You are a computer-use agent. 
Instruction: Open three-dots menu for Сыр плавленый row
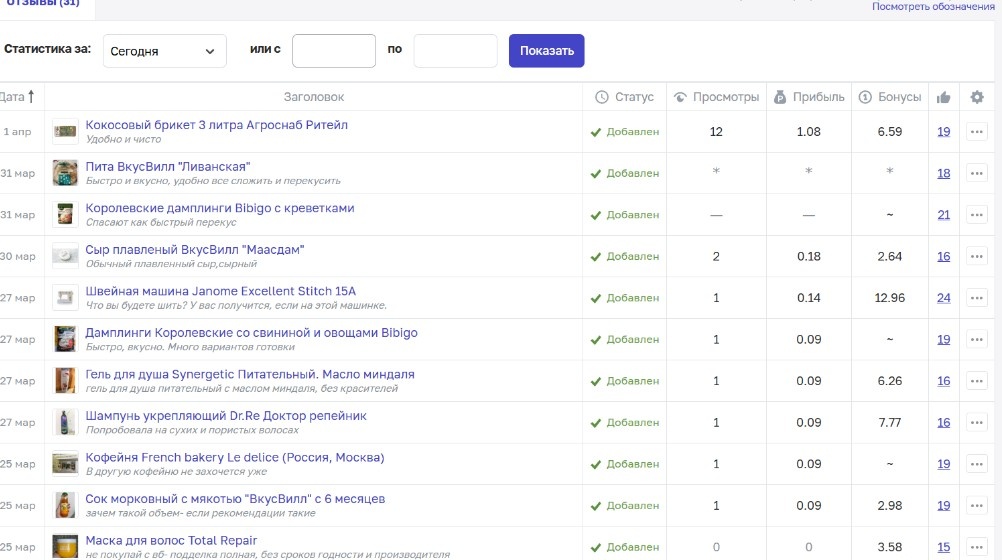[x=977, y=257]
